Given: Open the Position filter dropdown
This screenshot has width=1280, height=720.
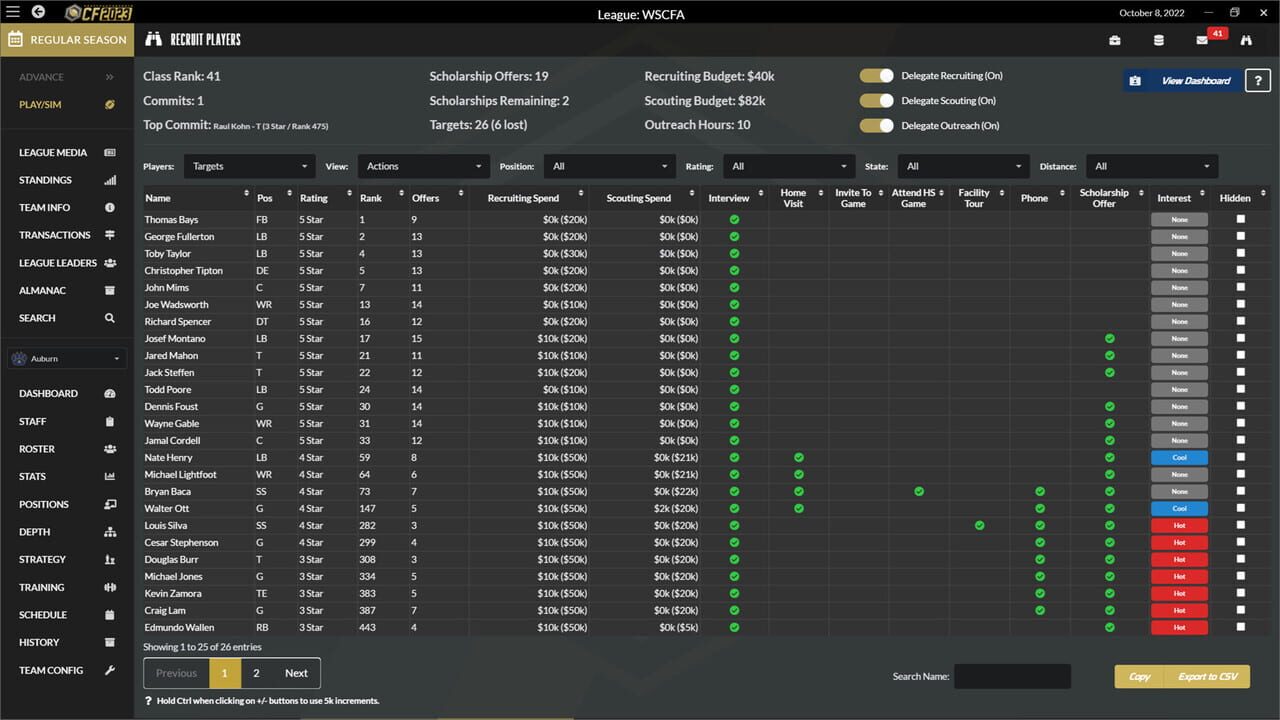Looking at the screenshot, I should tap(610, 166).
